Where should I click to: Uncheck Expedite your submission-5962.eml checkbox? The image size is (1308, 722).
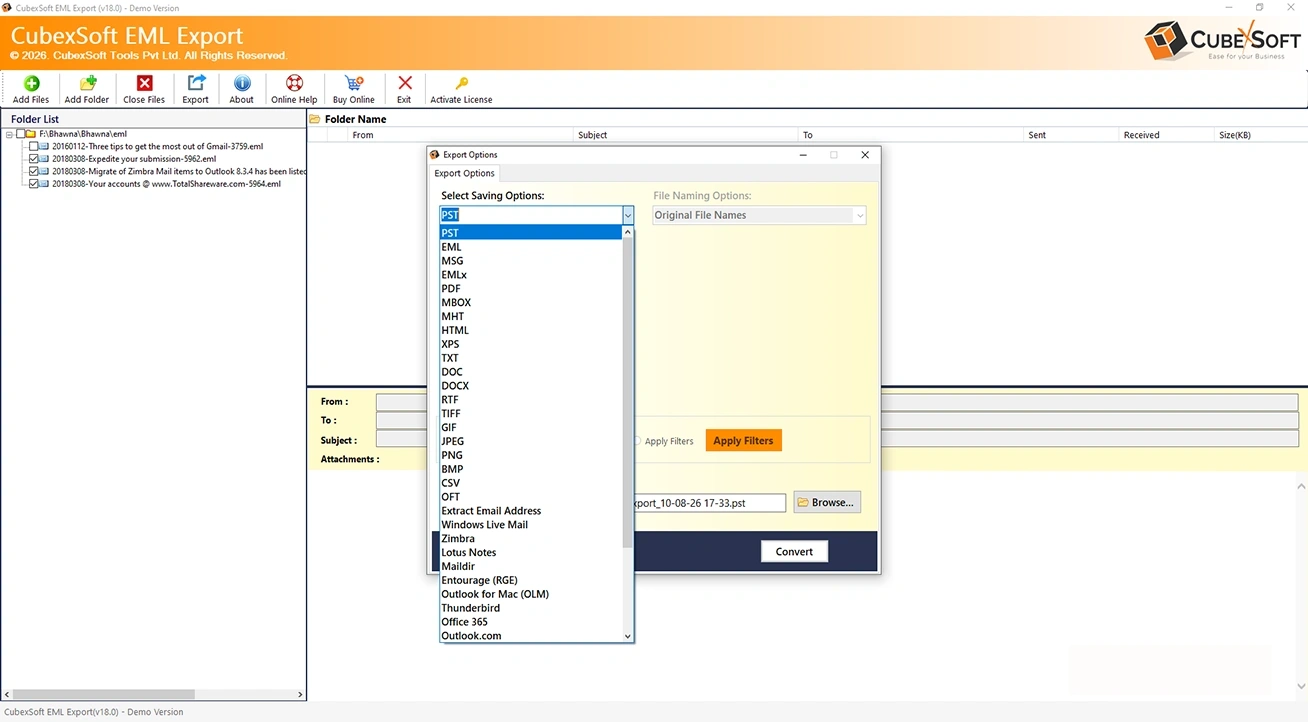tap(34, 159)
